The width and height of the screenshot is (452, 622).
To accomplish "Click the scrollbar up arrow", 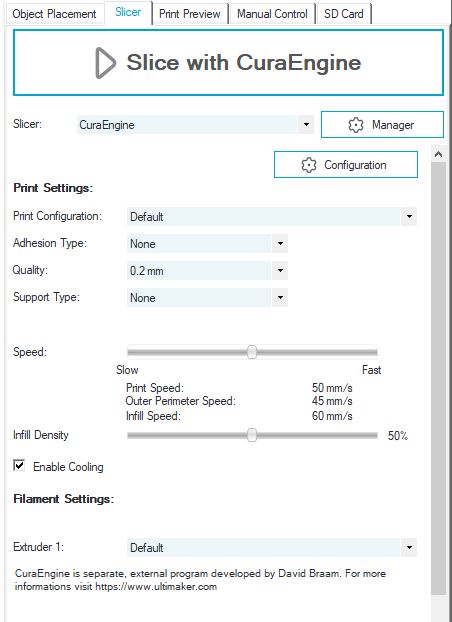I will point(438,154).
